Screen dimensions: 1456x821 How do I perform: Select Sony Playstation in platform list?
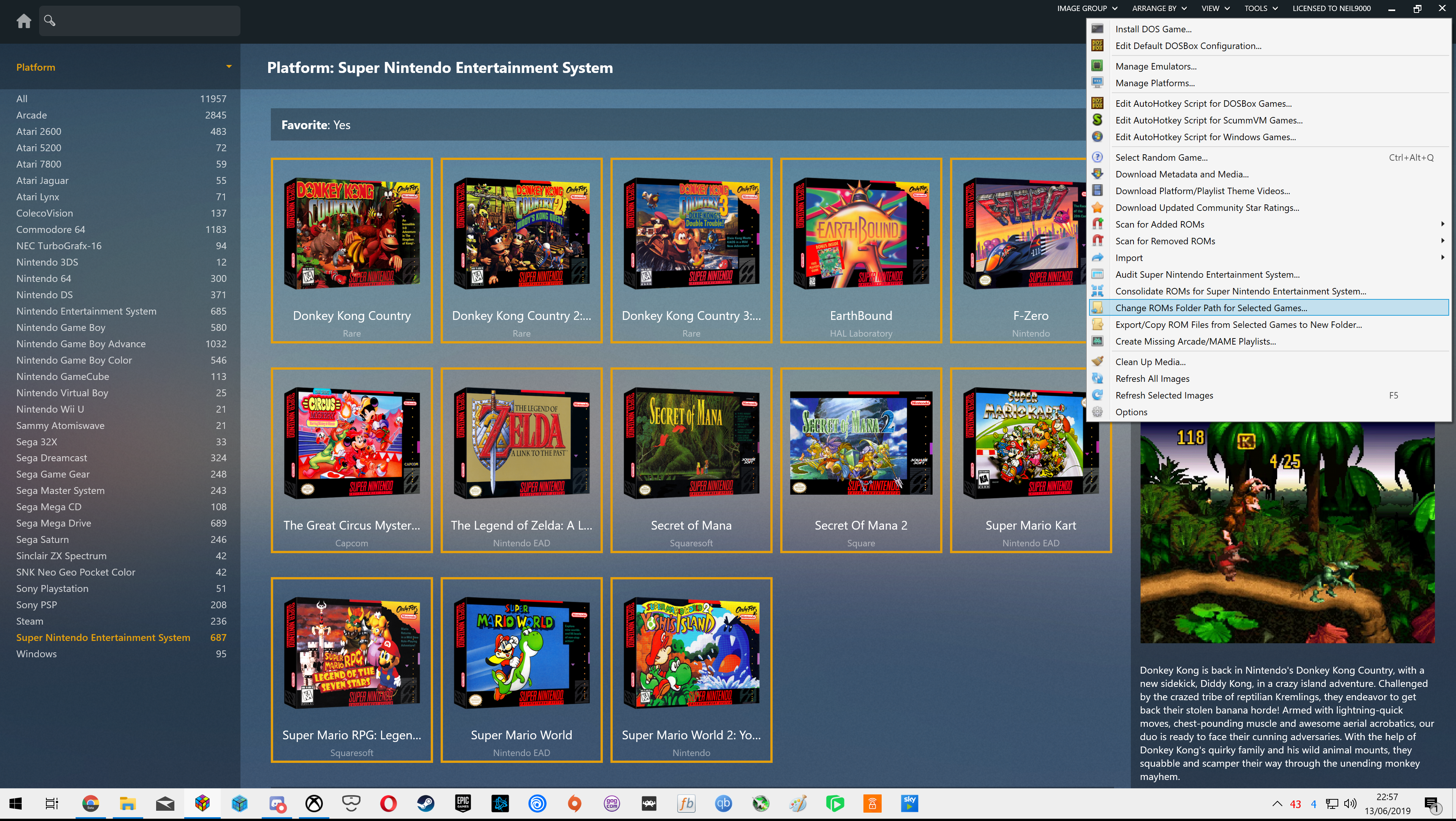pos(121,588)
